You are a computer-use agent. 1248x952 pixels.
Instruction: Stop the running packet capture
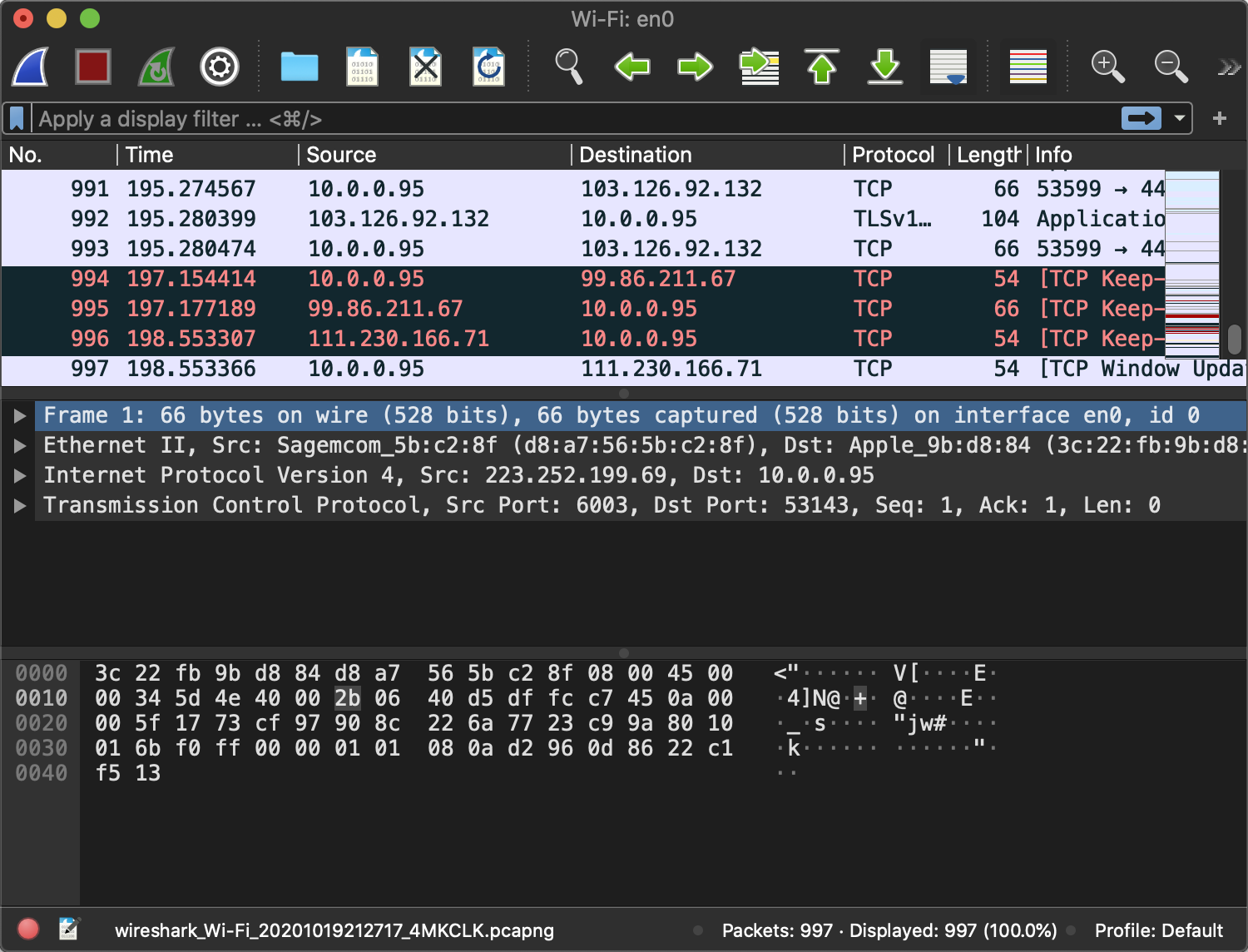coord(93,67)
